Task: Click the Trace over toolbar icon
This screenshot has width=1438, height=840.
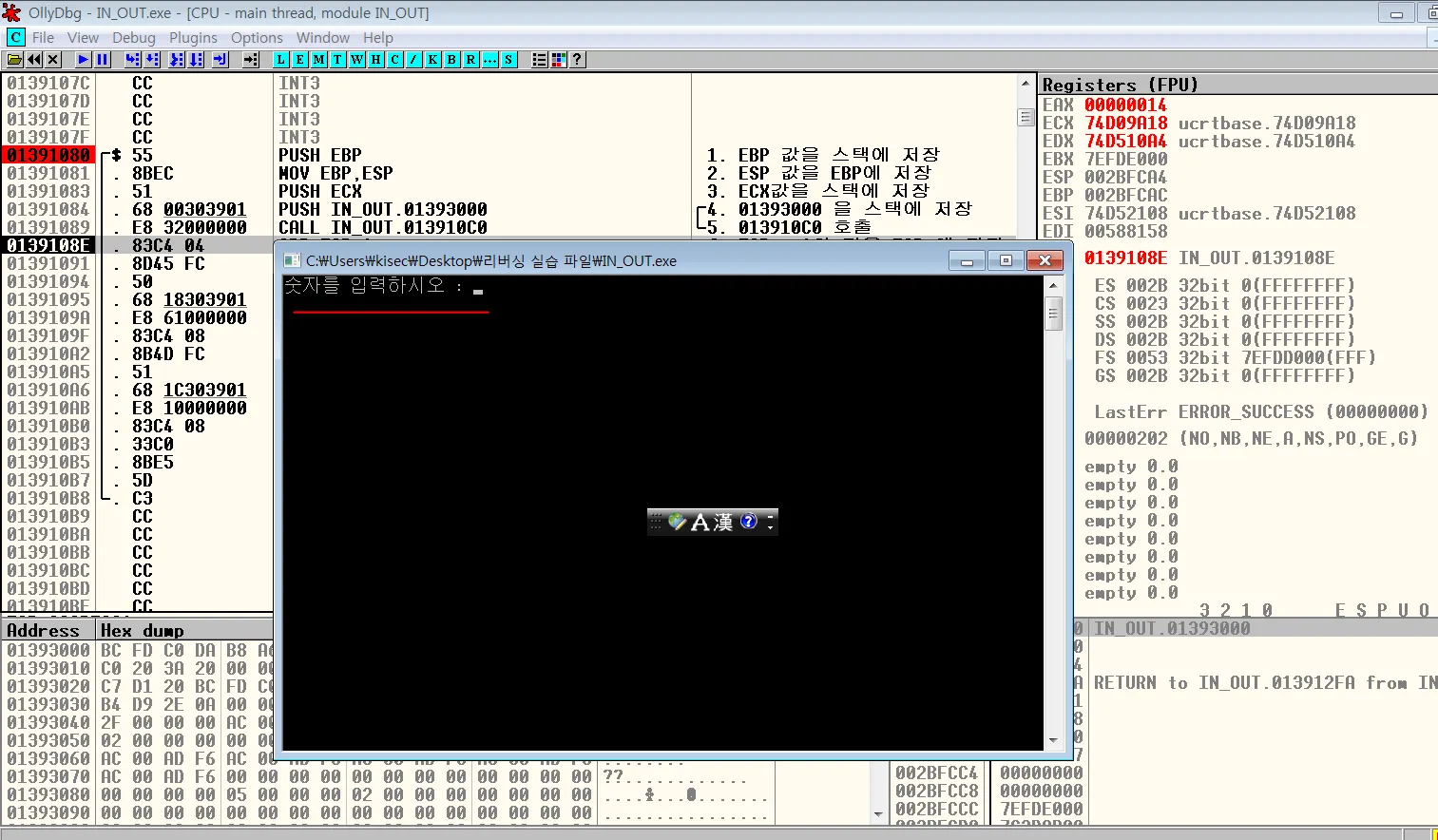Action: point(196,59)
